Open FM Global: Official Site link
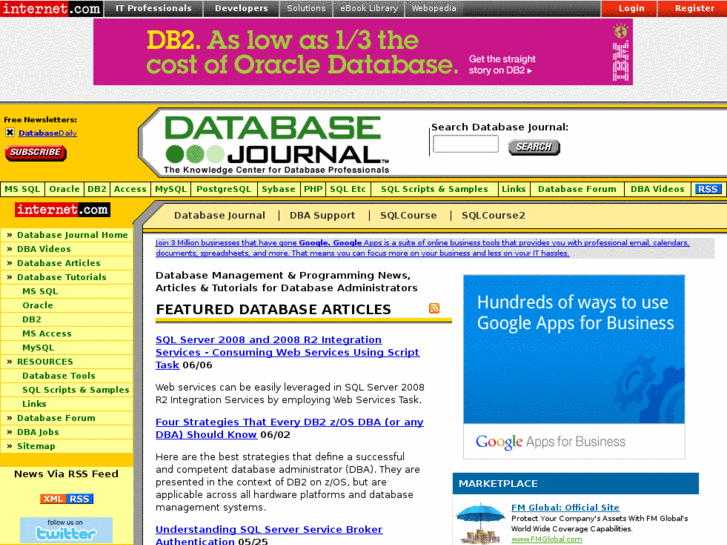The image size is (727, 545). pos(565,507)
